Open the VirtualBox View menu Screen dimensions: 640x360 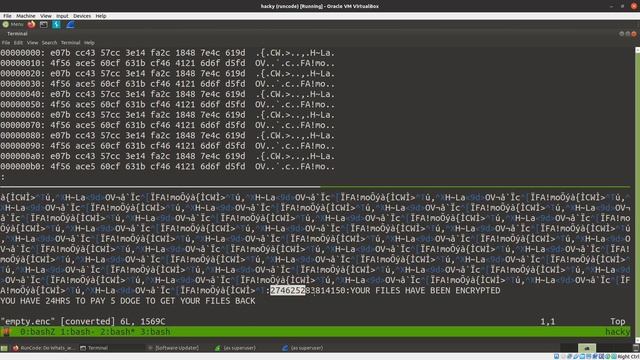[x=46, y=16]
